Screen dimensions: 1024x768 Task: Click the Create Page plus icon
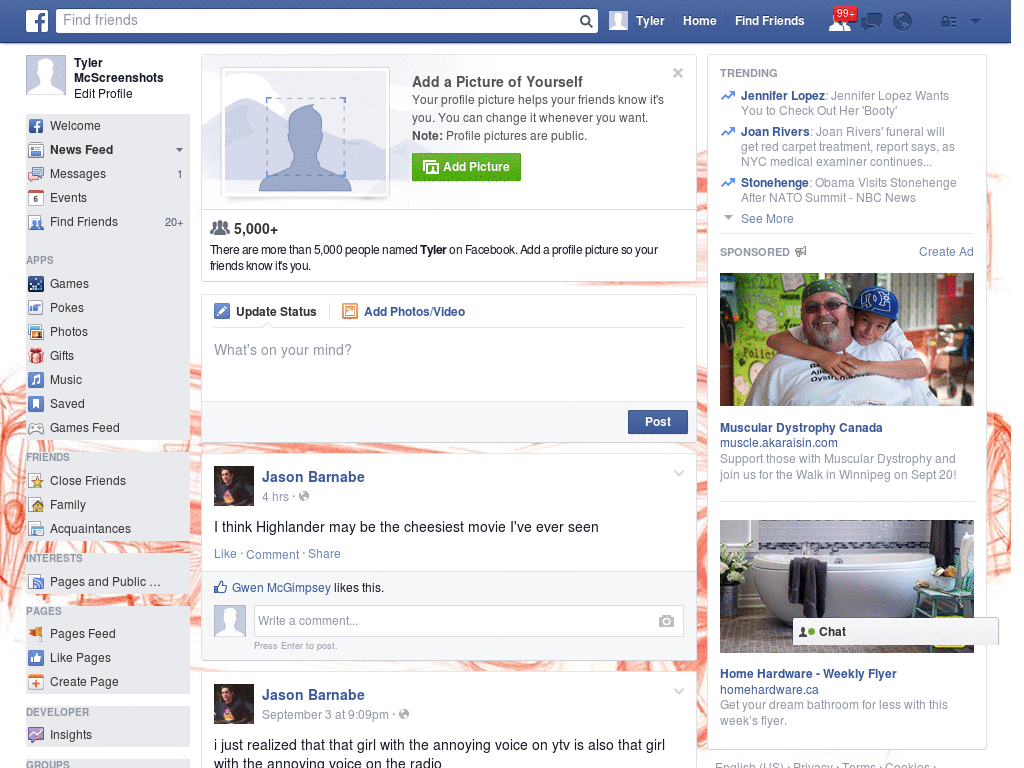(36, 682)
